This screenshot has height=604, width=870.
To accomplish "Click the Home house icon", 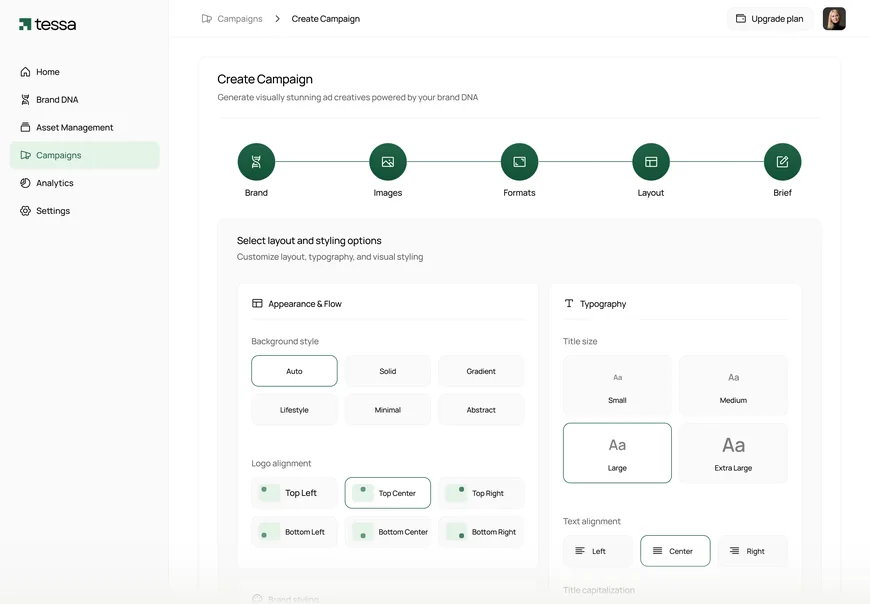I will click(x=25, y=72).
